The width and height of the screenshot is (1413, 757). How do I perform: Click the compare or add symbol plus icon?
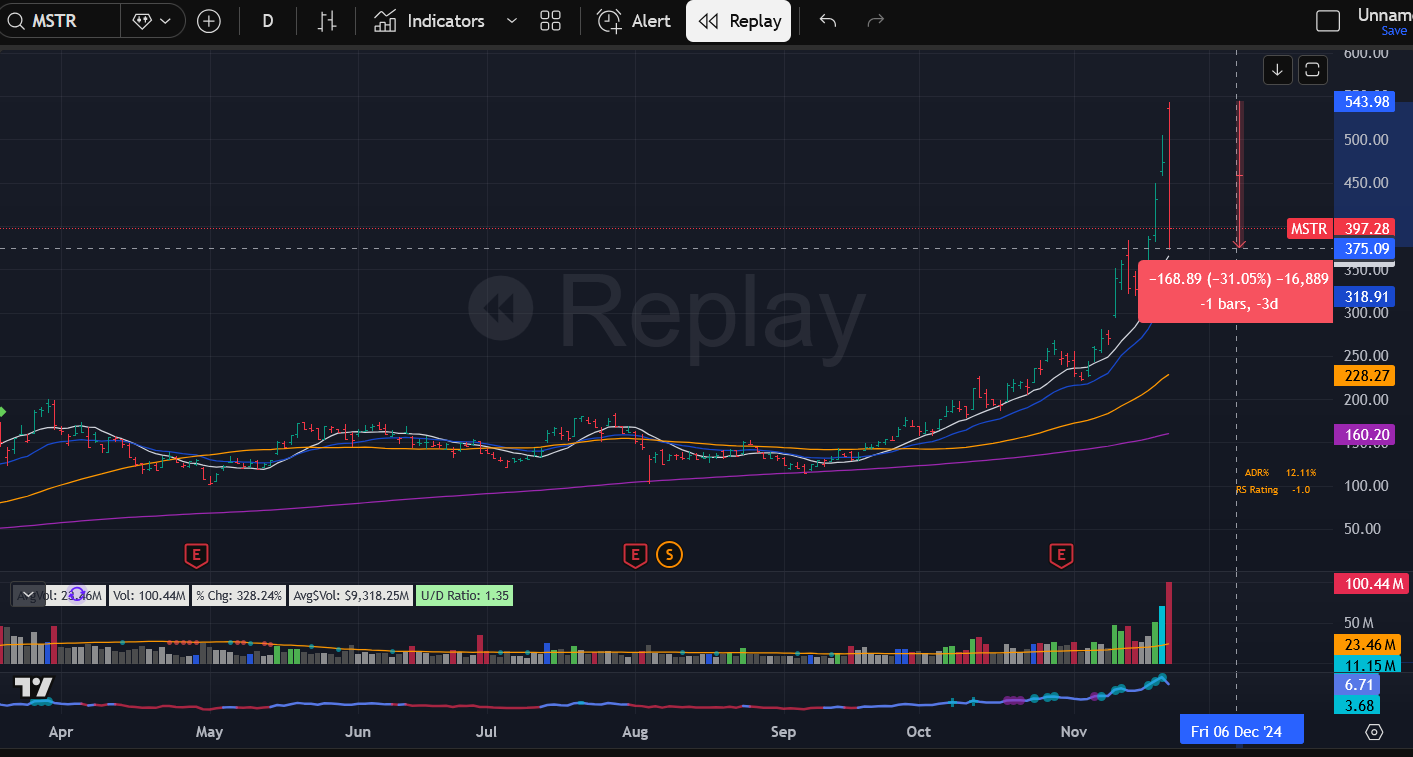pos(209,21)
